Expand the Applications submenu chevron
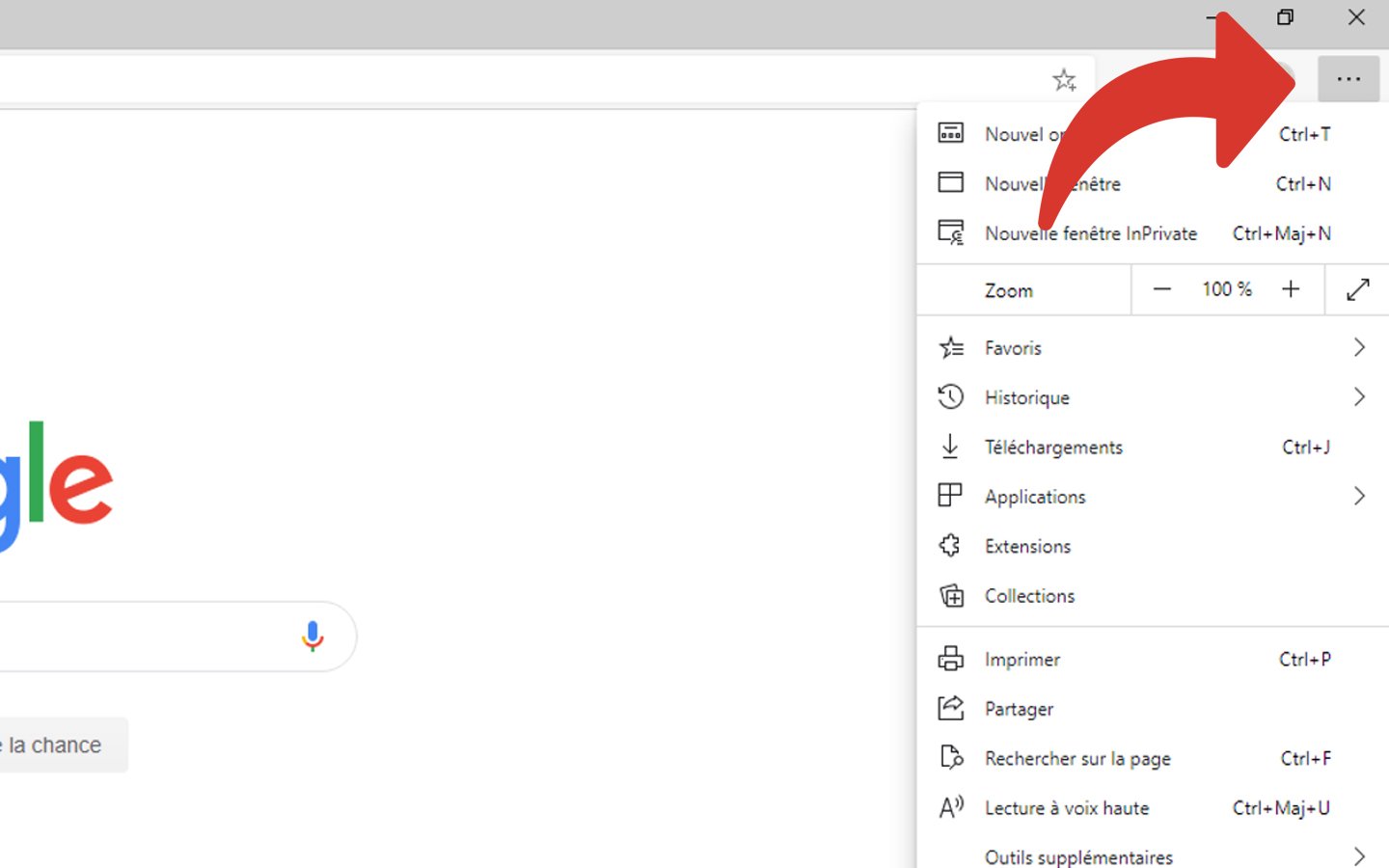 [1359, 495]
